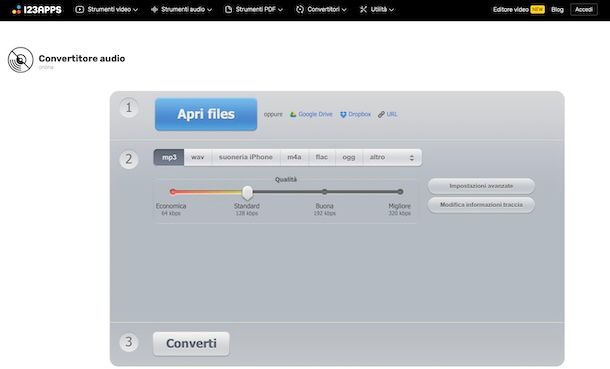Click the Convertitore audio disc icon
The image size is (610, 369).
click(x=21, y=60)
